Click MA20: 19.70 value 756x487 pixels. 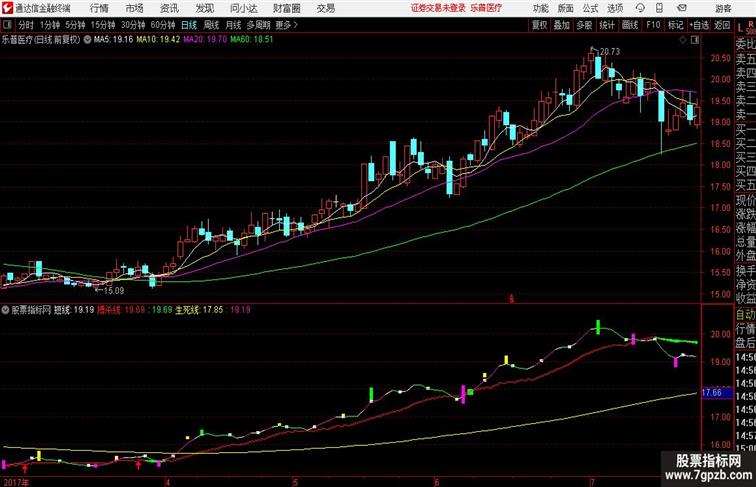tap(205, 40)
